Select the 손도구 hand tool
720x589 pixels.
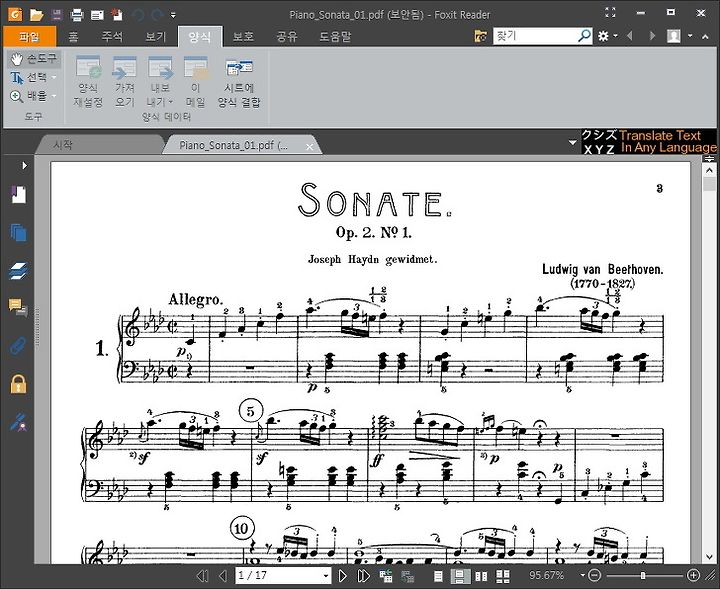(34, 58)
